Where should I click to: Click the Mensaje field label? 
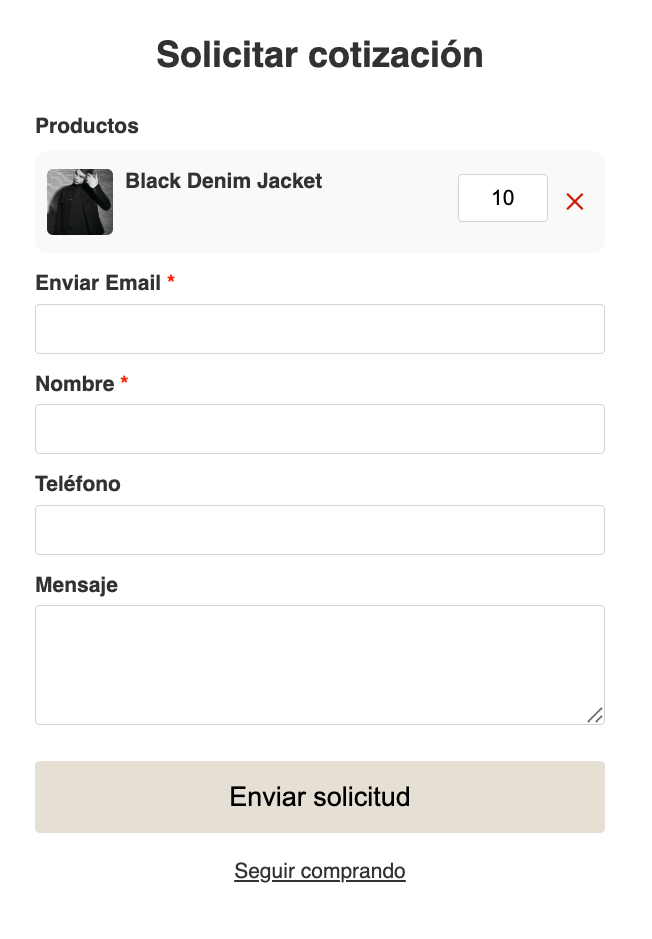point(77,585)
